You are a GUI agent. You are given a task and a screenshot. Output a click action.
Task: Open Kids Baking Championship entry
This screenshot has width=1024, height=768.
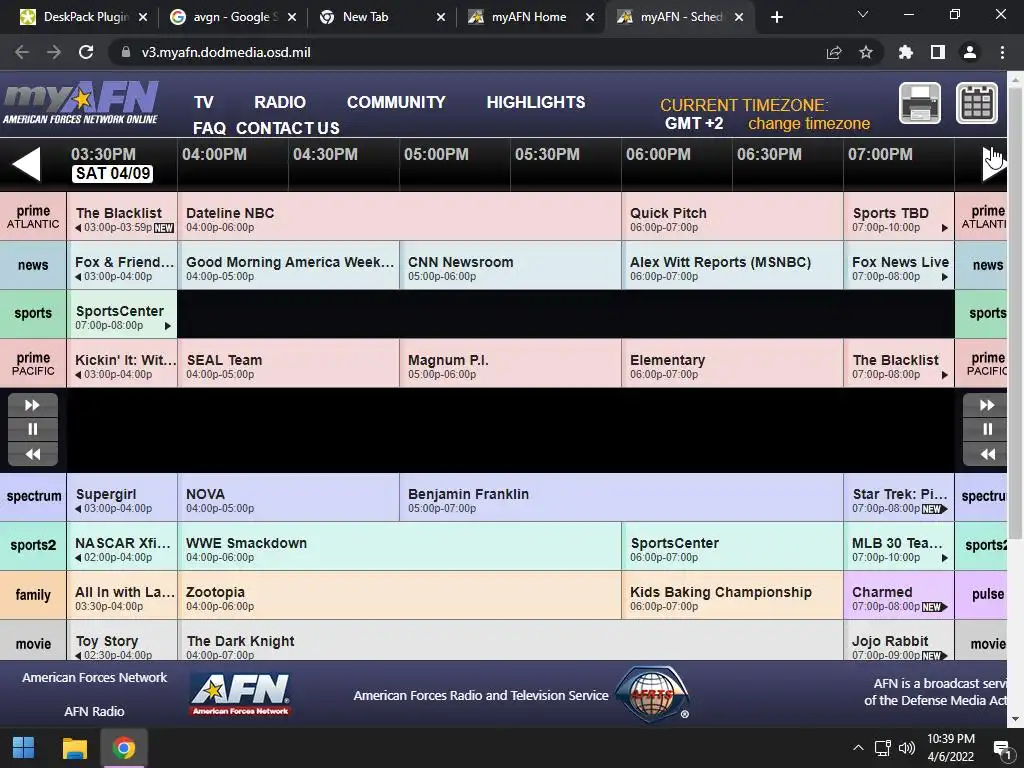pos(732,595)
